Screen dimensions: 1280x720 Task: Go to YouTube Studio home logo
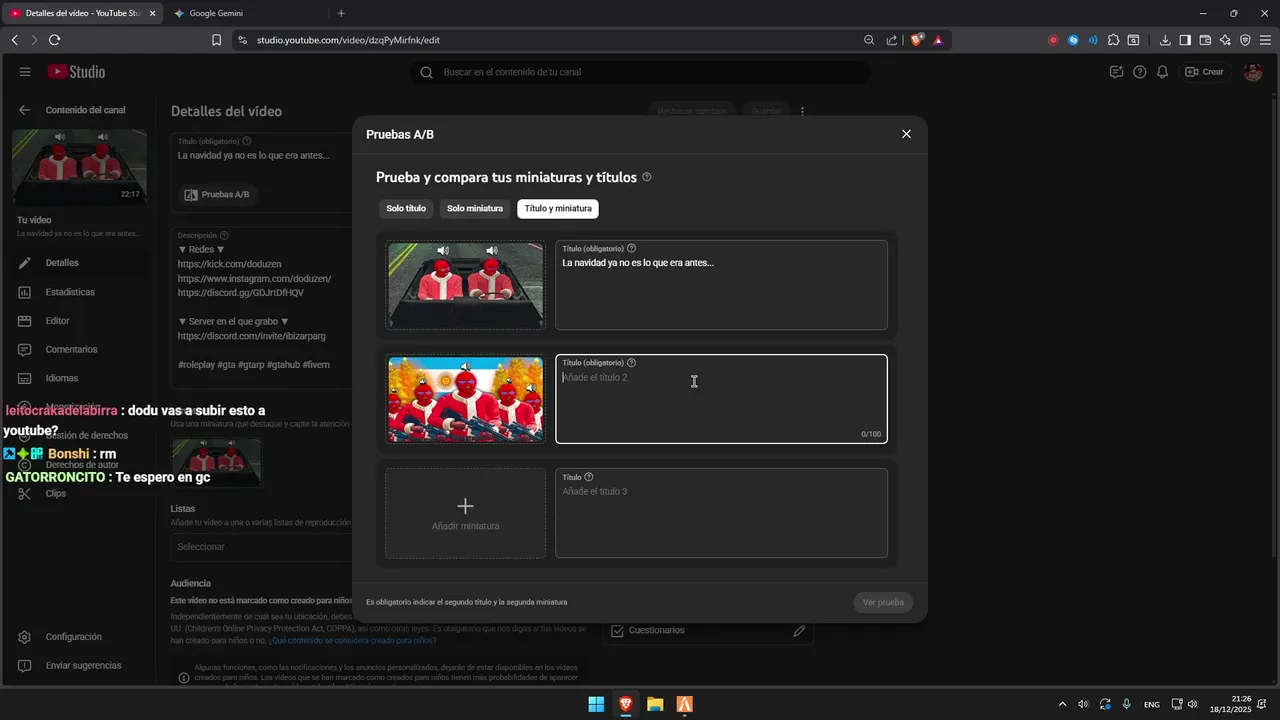[76, 72]
